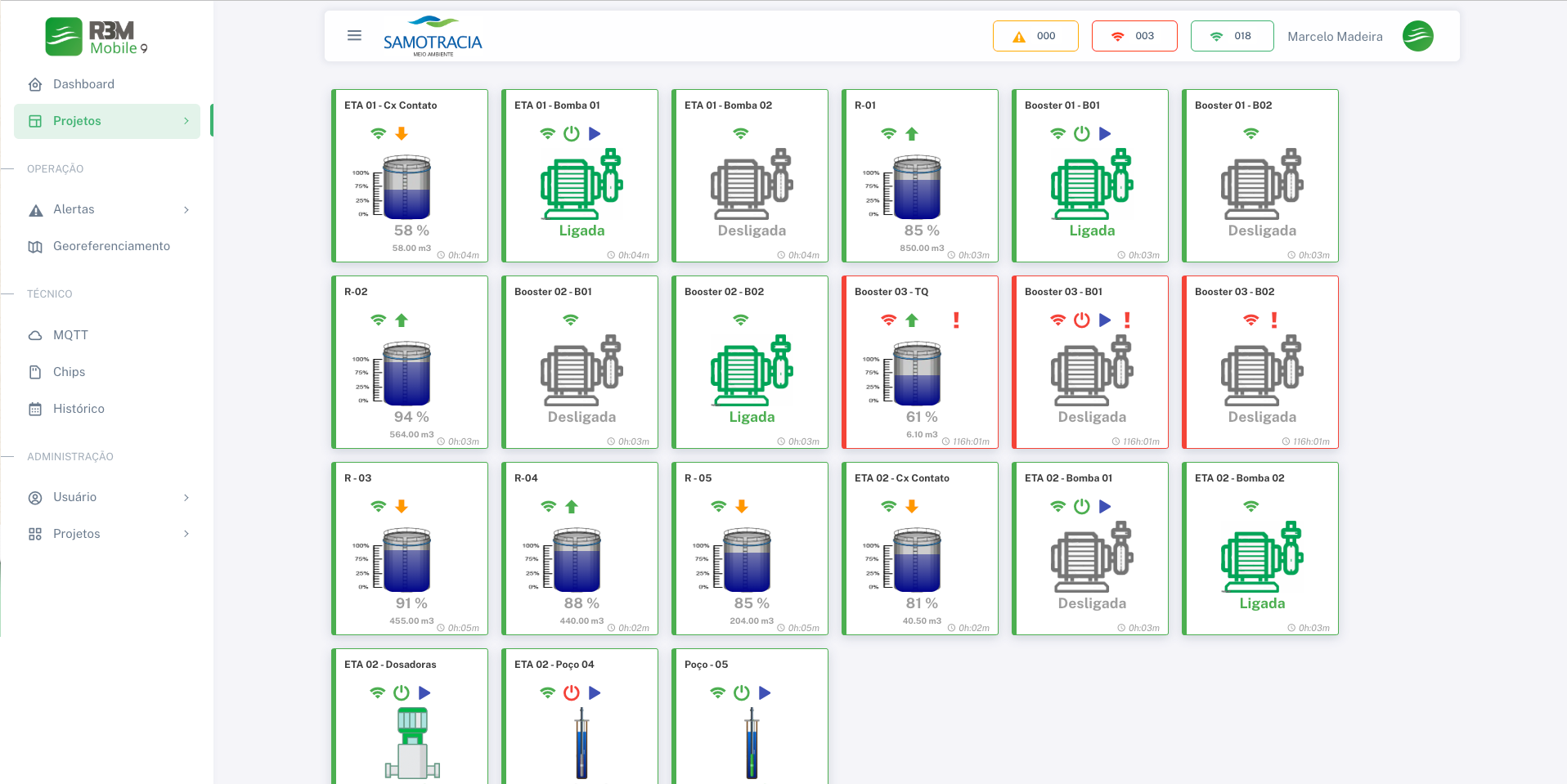Viewport: 1567px width, 784px height.
Task: Click the green online devices counter 018
Action: point(1232,36)
